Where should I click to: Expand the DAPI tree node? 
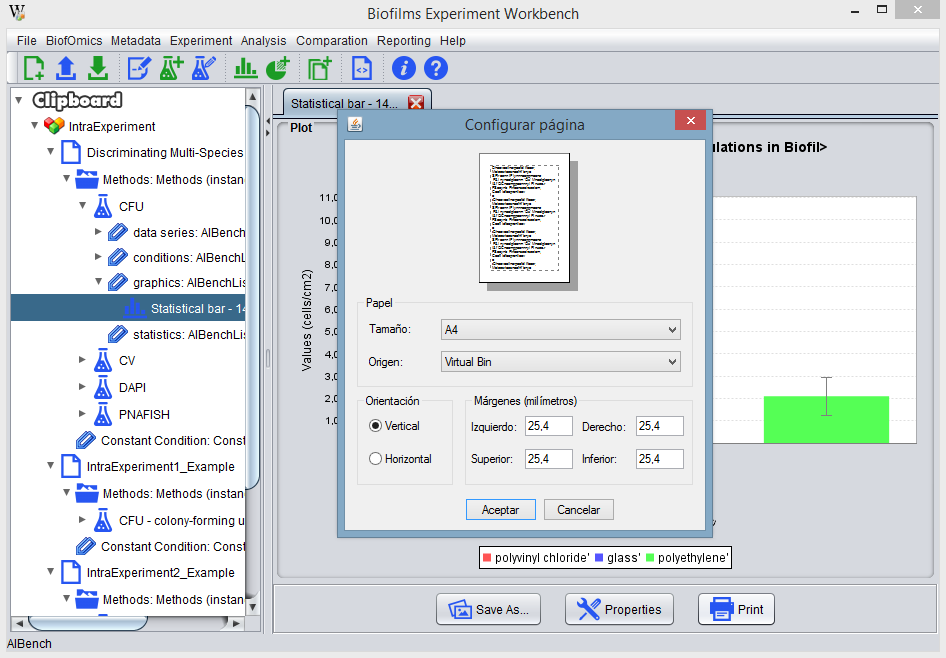point(82,387)
